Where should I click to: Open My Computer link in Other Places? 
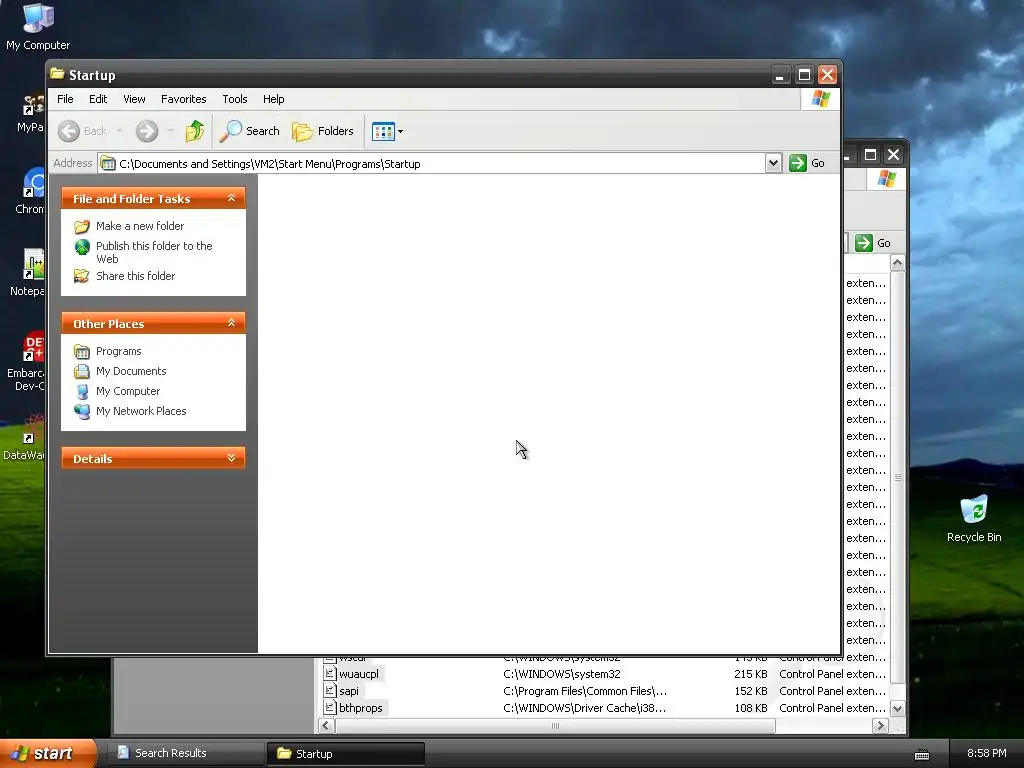[128, 391]
